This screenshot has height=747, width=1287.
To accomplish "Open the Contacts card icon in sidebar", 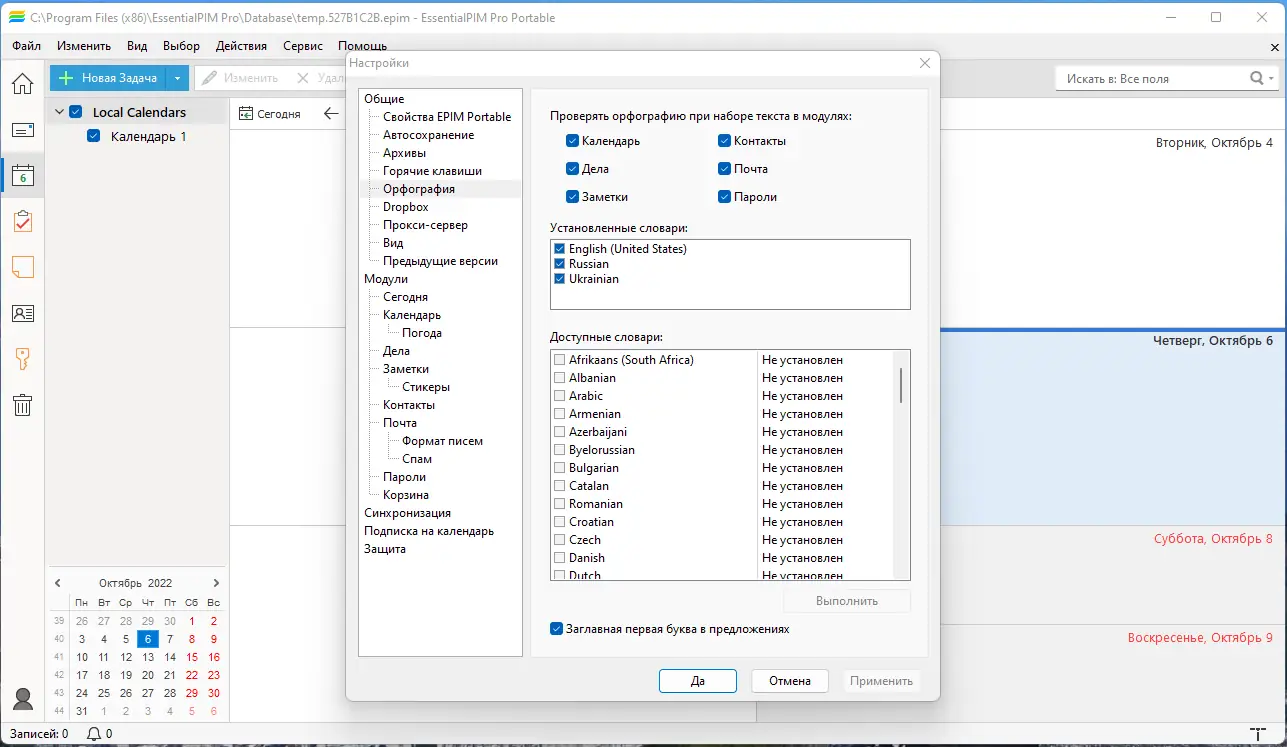I will point(22,313).
